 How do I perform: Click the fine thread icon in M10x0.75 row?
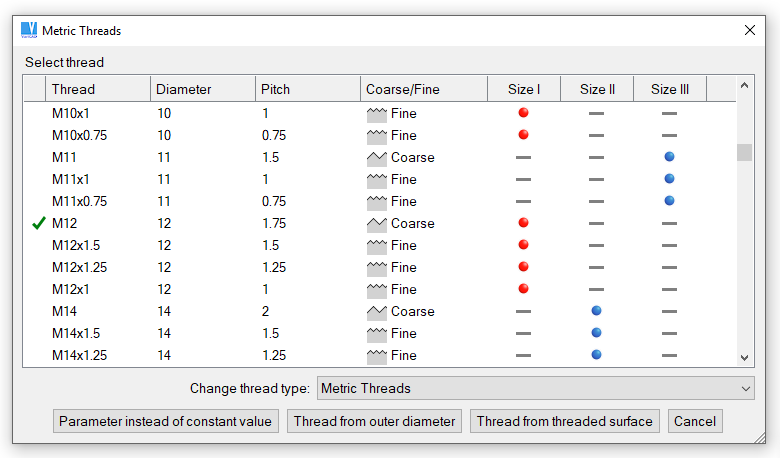tap(377, 136)
